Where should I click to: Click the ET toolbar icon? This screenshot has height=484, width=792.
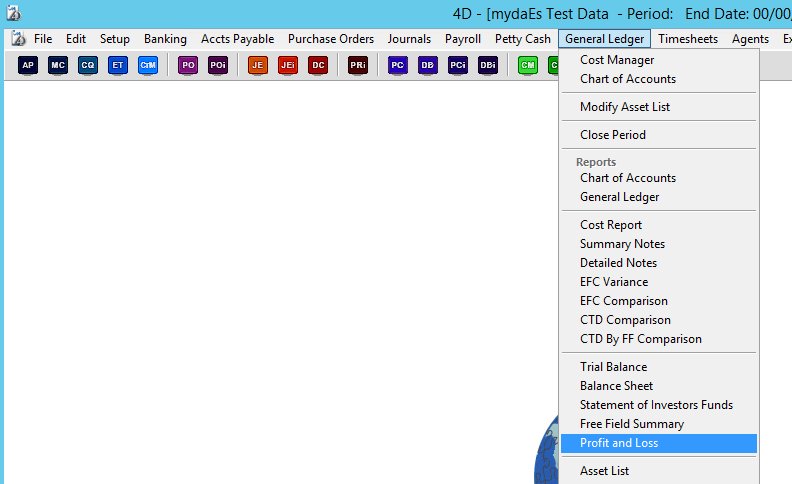tap(118, 65)
